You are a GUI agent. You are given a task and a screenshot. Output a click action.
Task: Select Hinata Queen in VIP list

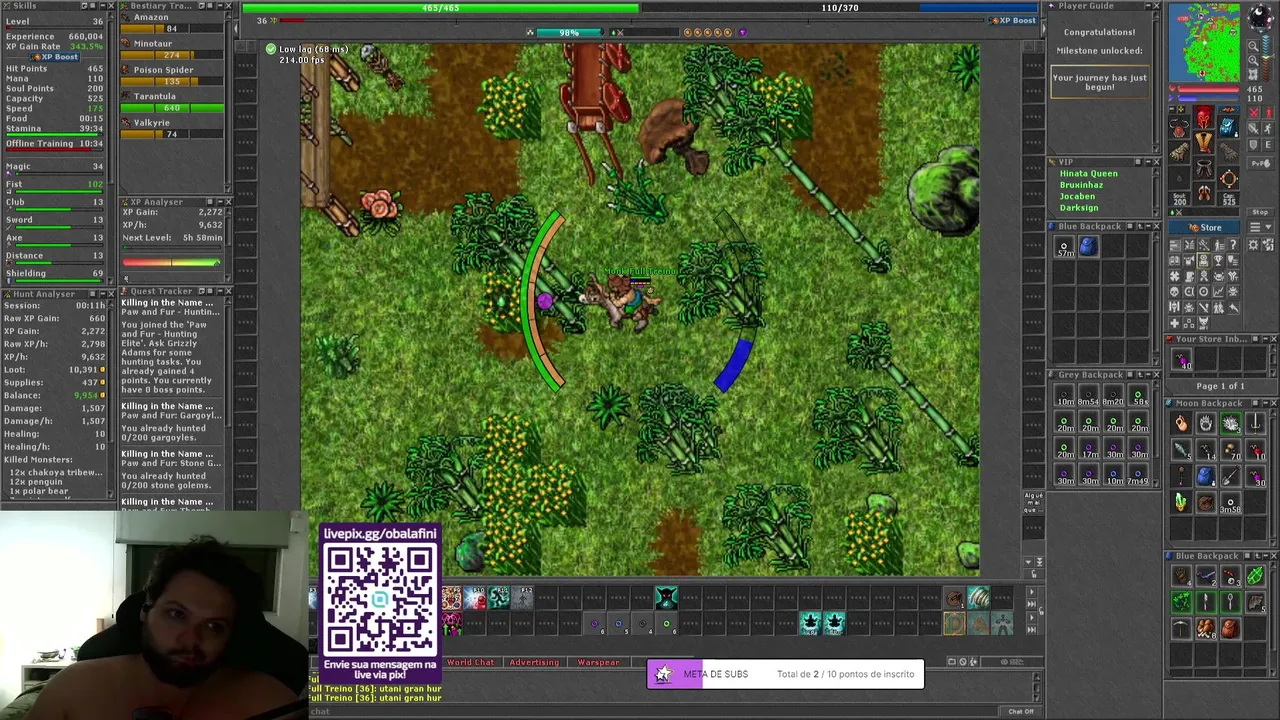[x=1089, y=173]
